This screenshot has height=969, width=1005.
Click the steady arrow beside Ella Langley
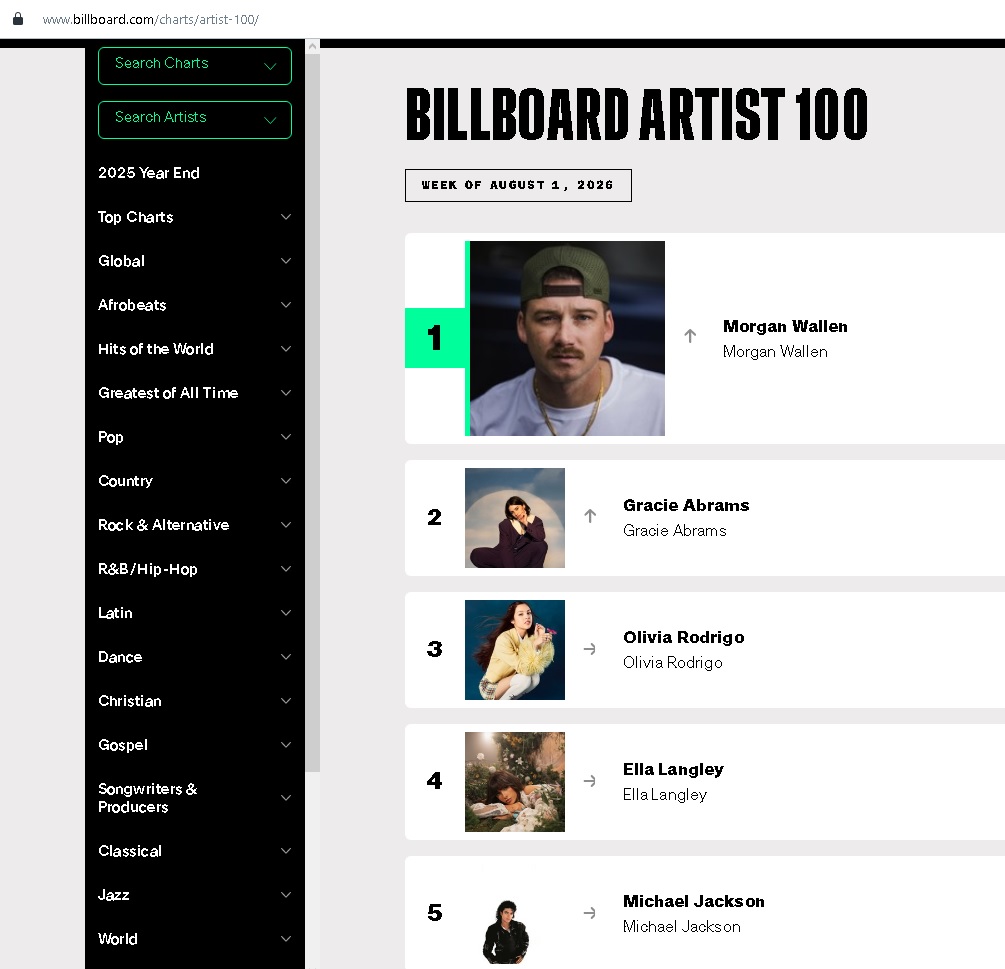coord(590,781)
